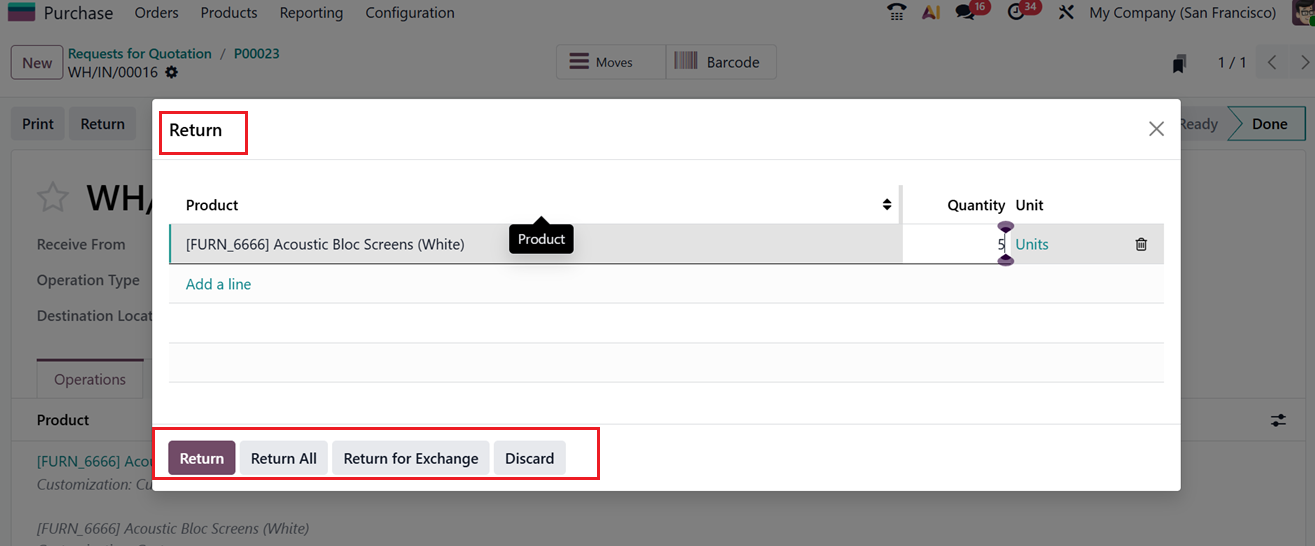Click the WH/IN/00016 reference text
Image resolution: width=1315 pixels, height=546 pixels.
(113, 72)
